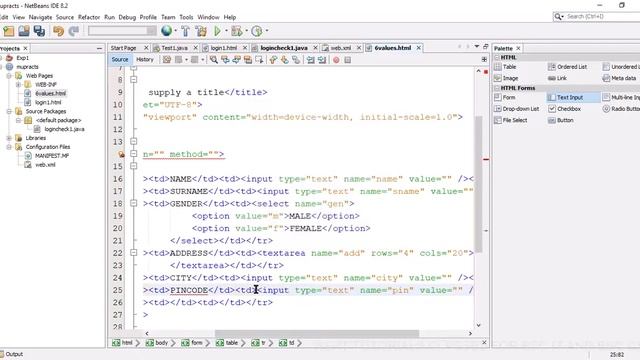This screenshot has height=360, width=640.
Task: Select Radio Button palette item
Action: 621,109
